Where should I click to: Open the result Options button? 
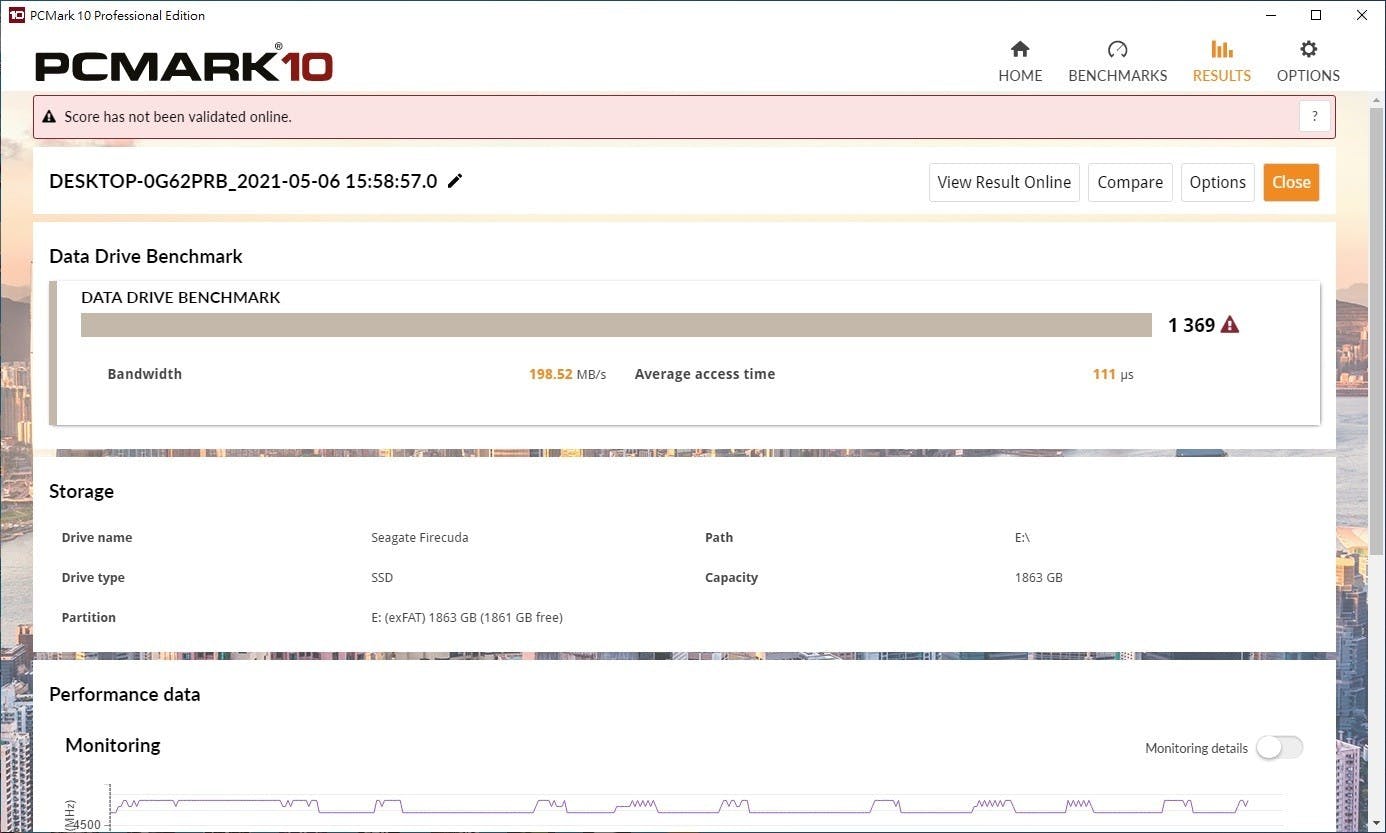click(1217, 182)
